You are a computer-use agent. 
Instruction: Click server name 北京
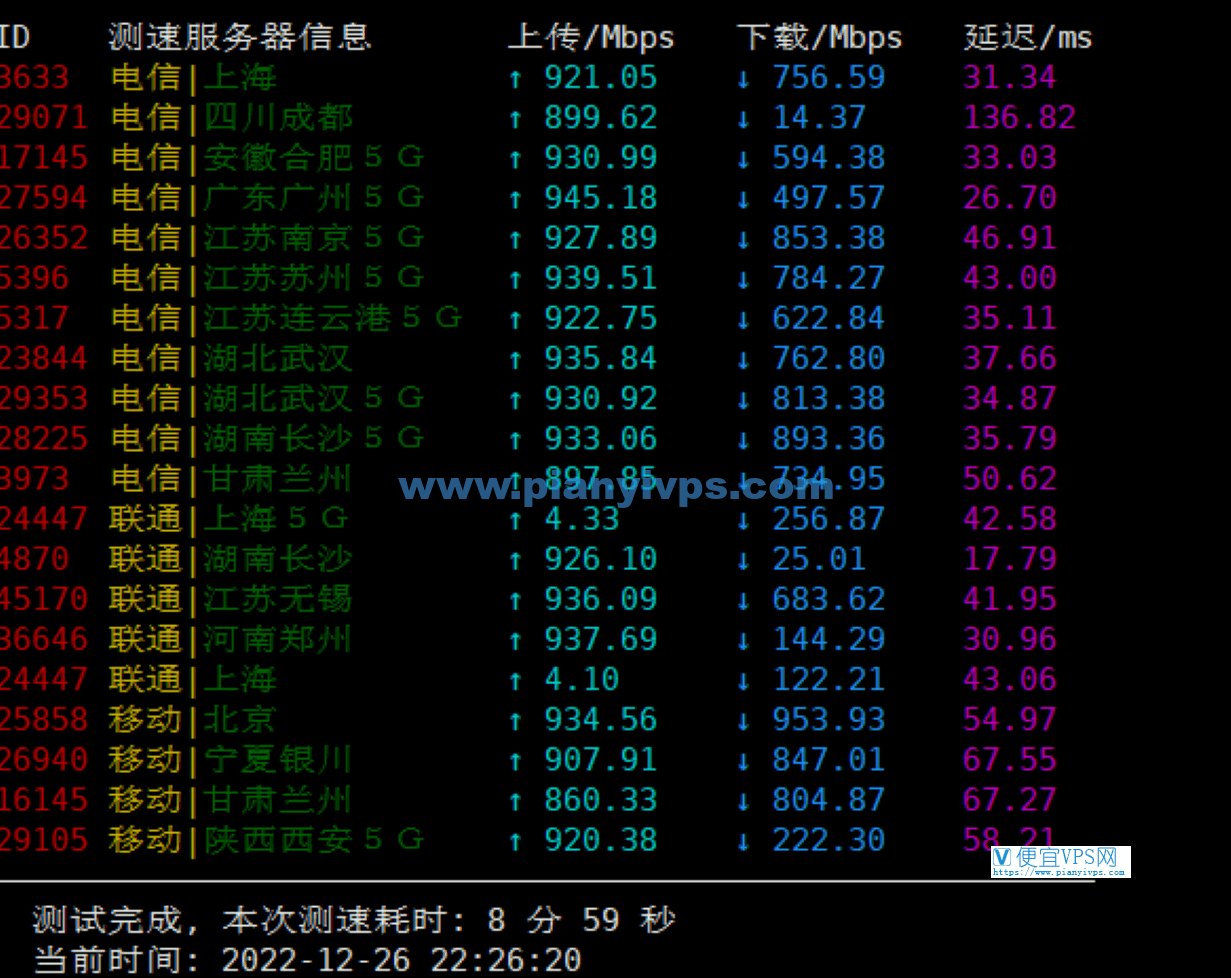240,719
